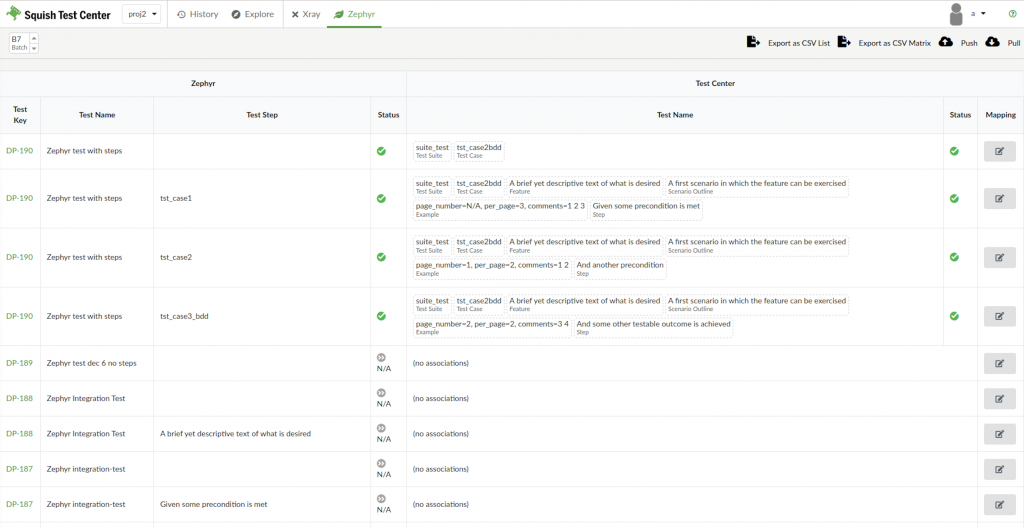Click Zephyr passed status icon for tst_case1
The image size is (1024, 528).
[381, 198]
